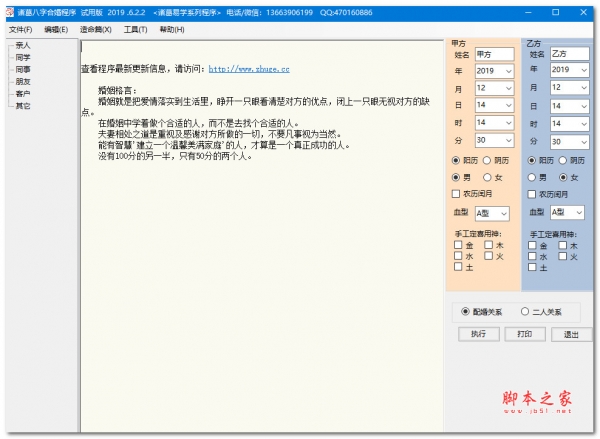Open the 工具(T) menu

[x=136, y=30]
